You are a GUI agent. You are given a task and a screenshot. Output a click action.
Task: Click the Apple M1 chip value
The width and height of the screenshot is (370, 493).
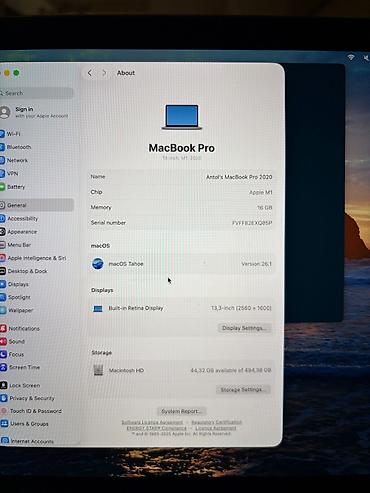coord(261,192)
